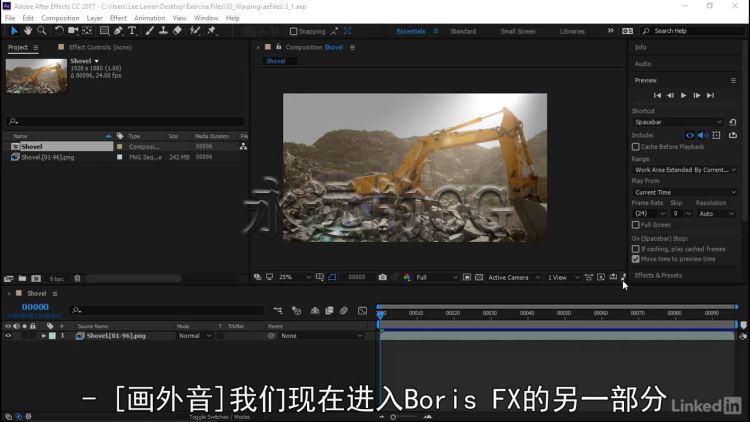Enable the Full Screen checkbox
This screenshot has height=422, width=750.
(x=636, y=225)
